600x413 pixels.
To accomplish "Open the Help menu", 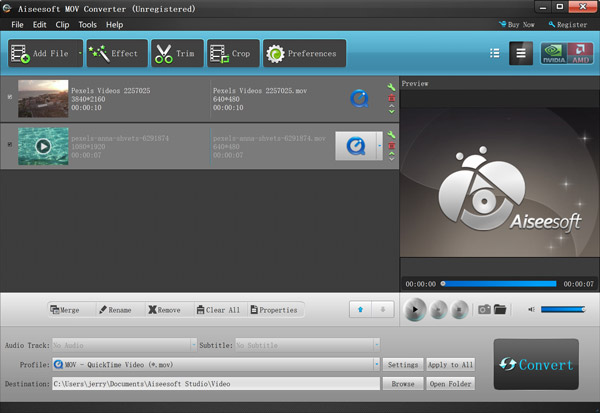I will (114, 24).
